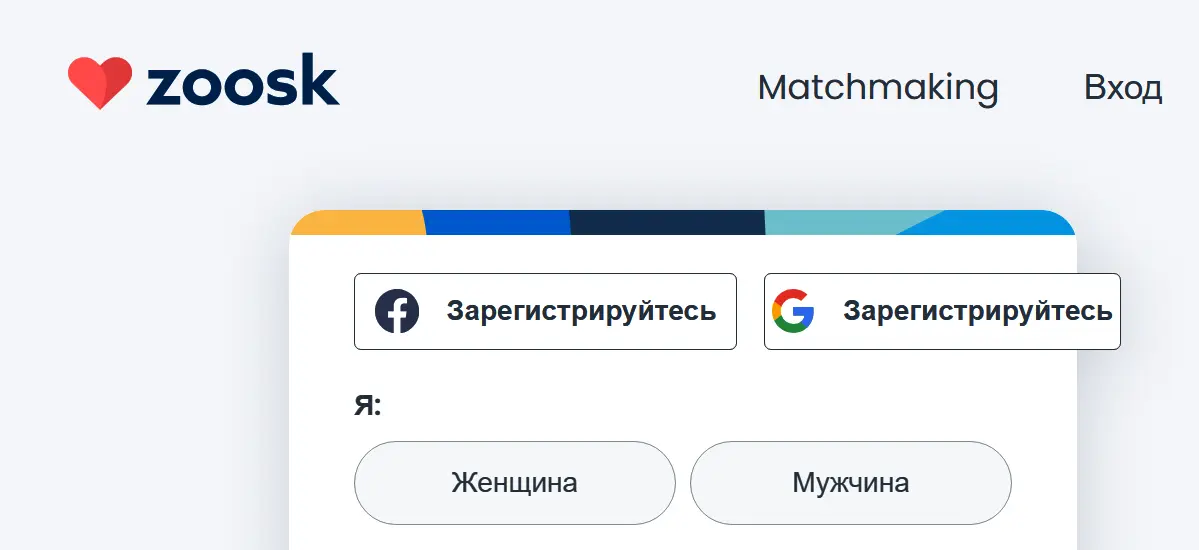Click the bright royal blue banner segment
The image size is (1199, 550).
497,222
